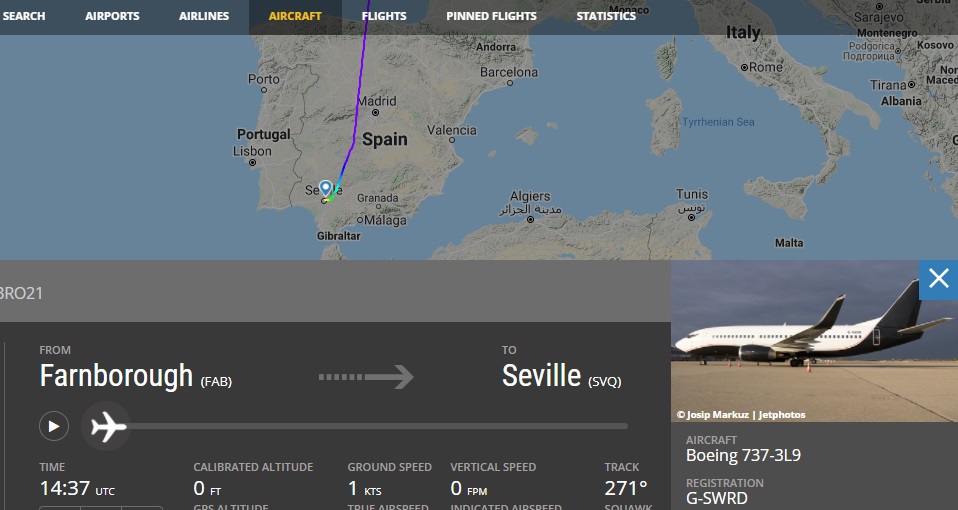Open the Flights tab

pos(384,16)
